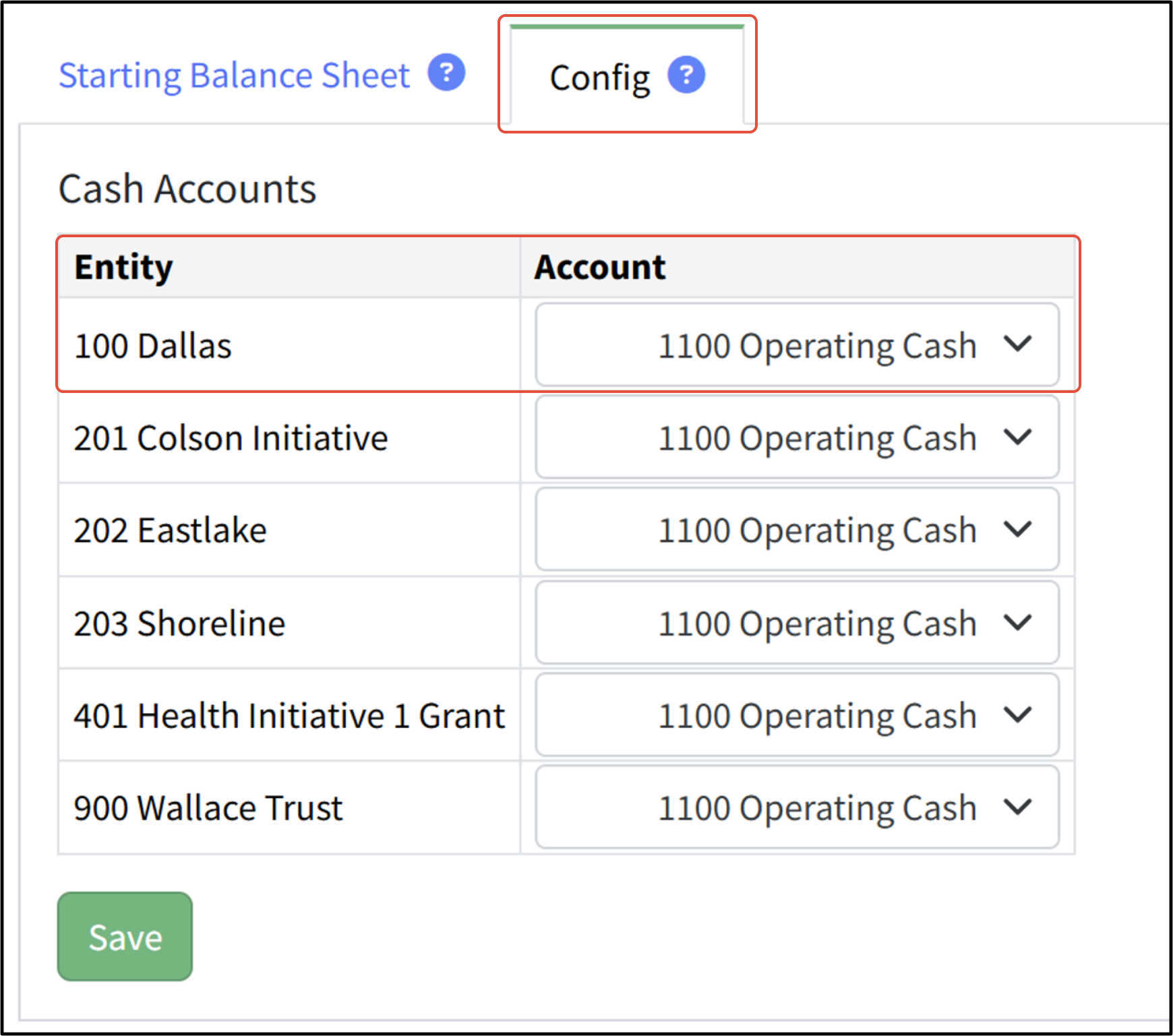Click the help icon beside Starting Balance Sheet
Image resolution: width=1173 pixels, height=1036 pixels.
click(446, 72)
